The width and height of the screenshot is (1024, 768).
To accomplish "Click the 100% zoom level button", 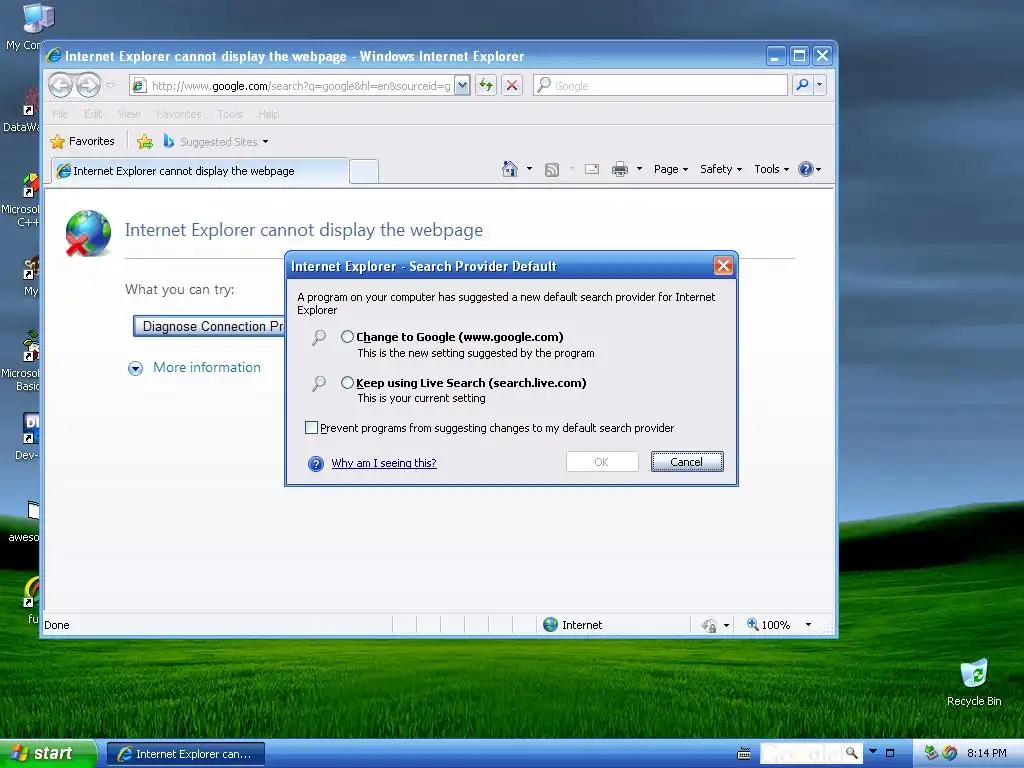I will [x=769, y=625].
